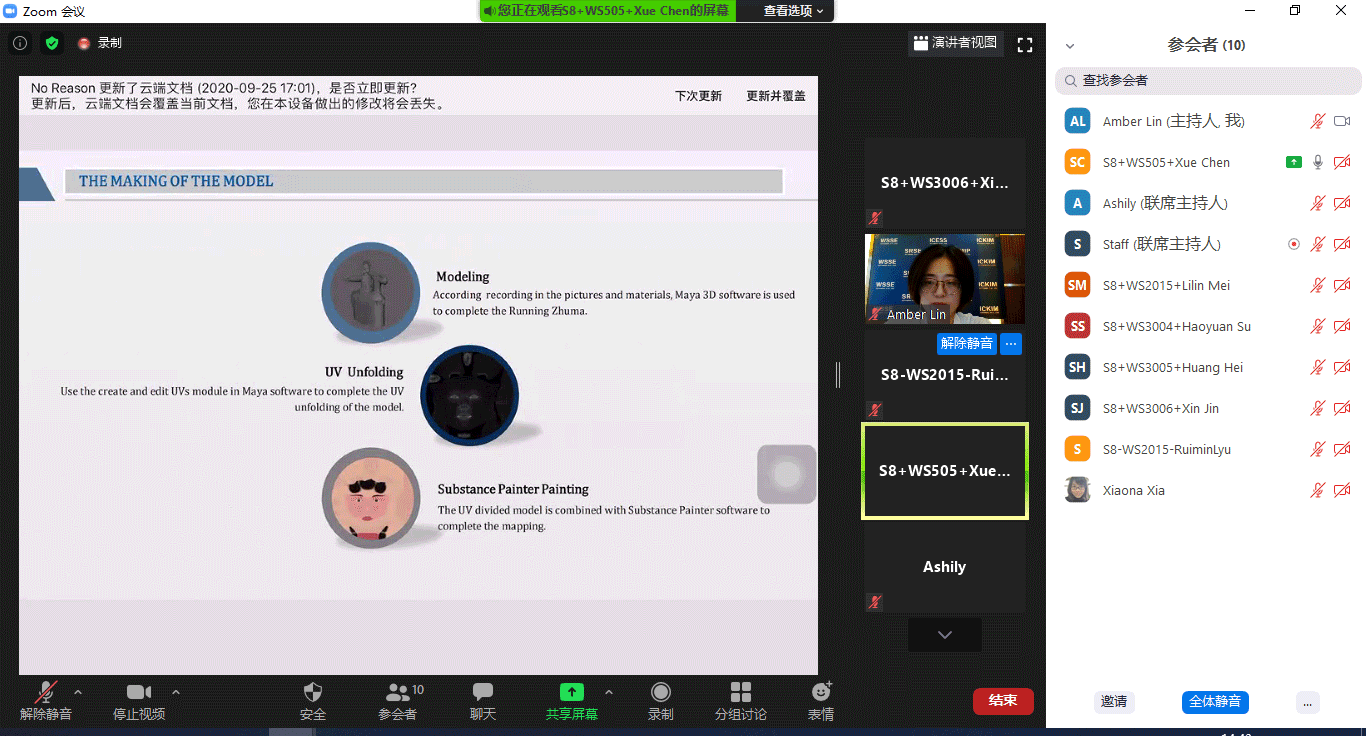Click Substance Painter face image

371,498
